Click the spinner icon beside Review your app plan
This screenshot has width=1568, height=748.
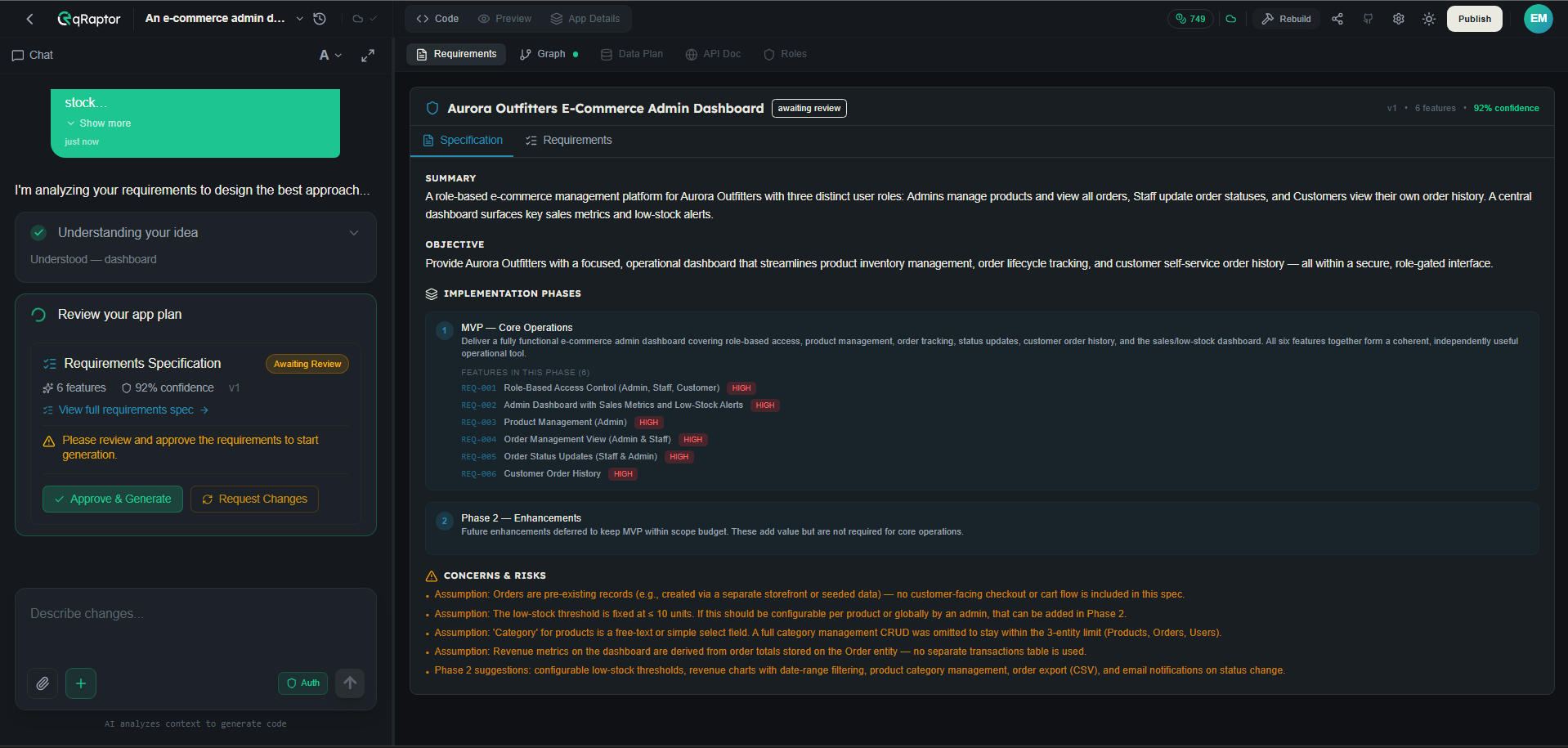pos(38,315)
